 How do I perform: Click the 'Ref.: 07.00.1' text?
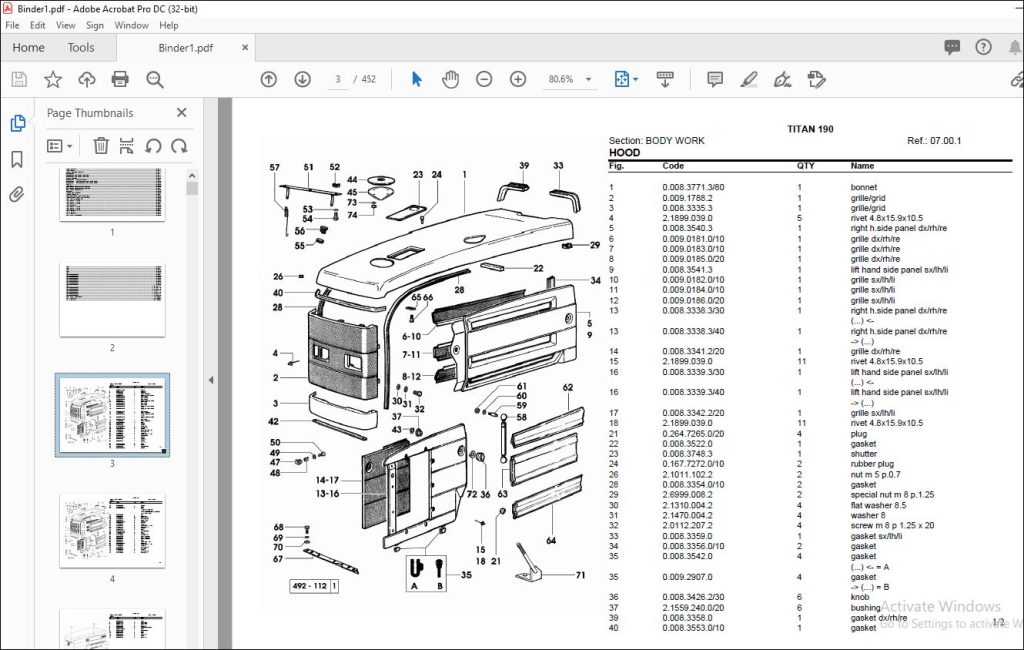tap(934, 140)
